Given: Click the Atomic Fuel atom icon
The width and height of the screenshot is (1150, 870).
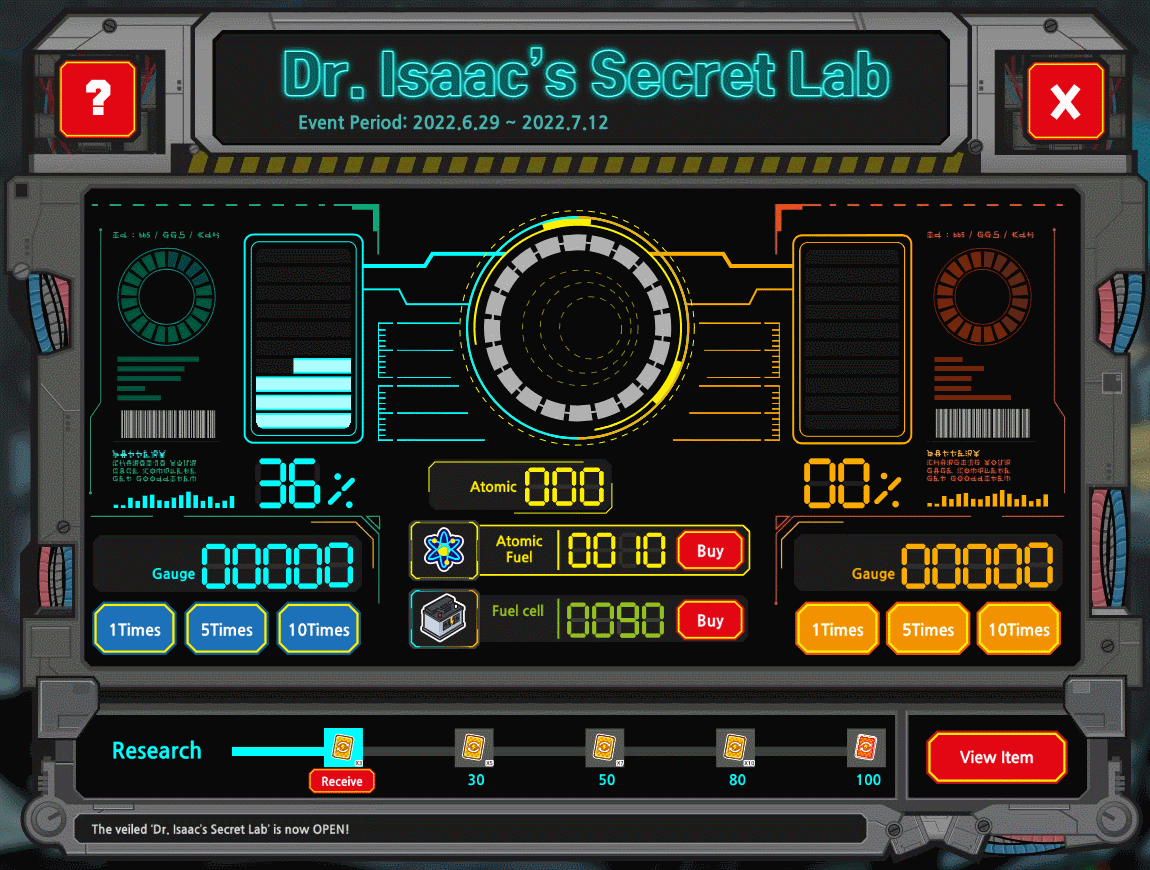Looking at the screenshot, I should (444, 550).
